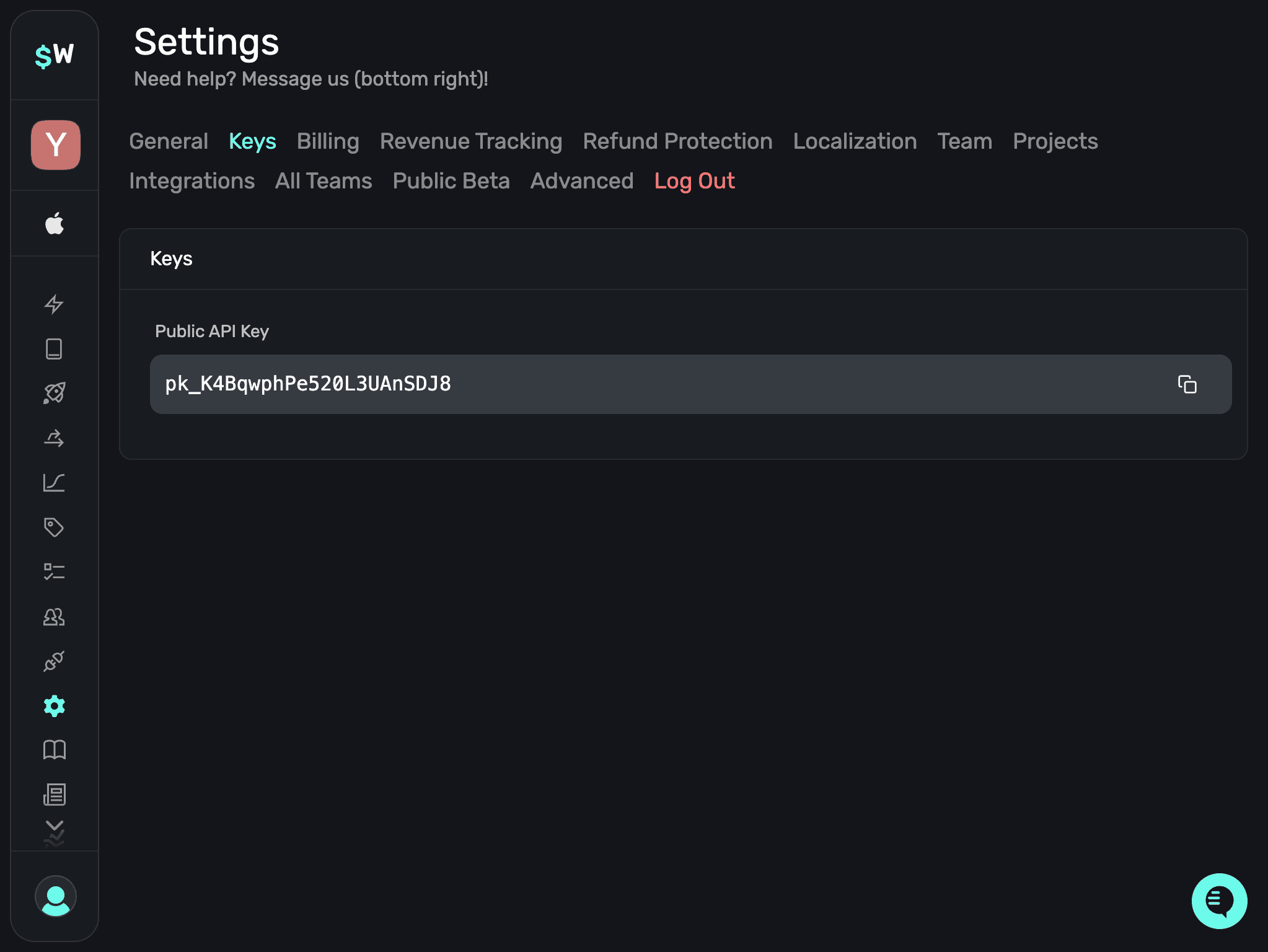Open the users icon in the sidebar
Viewport: 1268px width, 952px height.
tap(55, 617)
